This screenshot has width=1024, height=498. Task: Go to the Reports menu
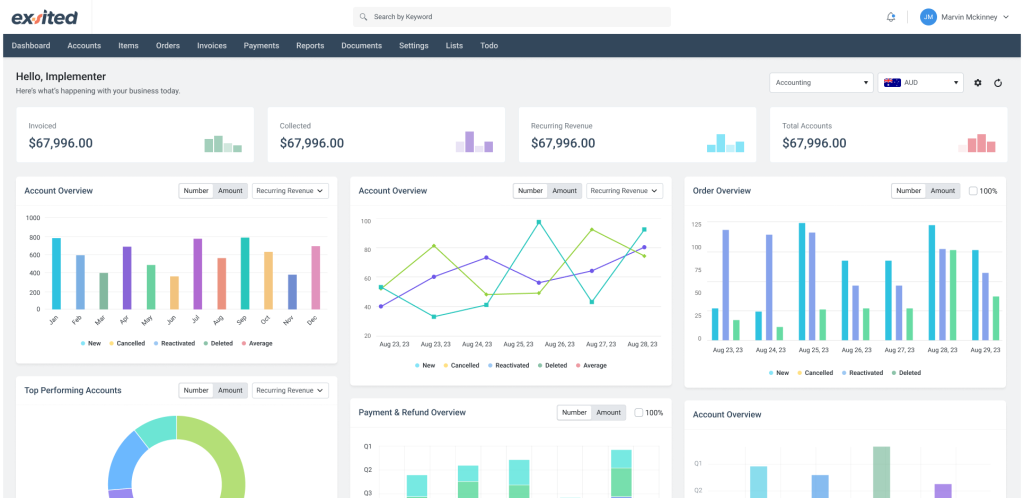pos(310,46)
